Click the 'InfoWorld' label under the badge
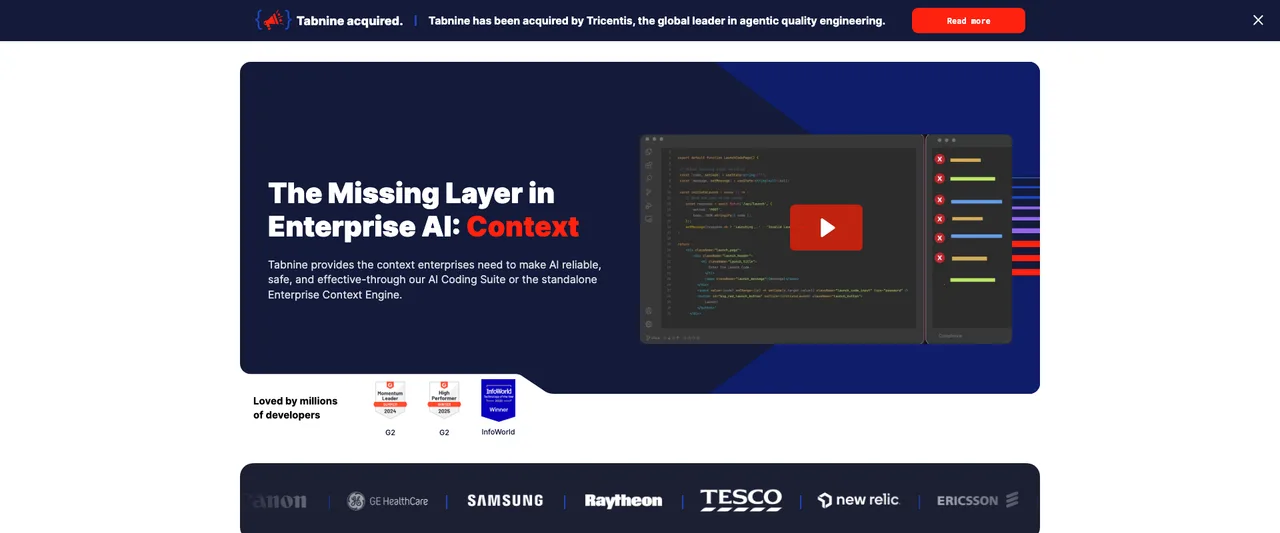The height and width of the screenshot is (533, 1280). click(498, 432)
